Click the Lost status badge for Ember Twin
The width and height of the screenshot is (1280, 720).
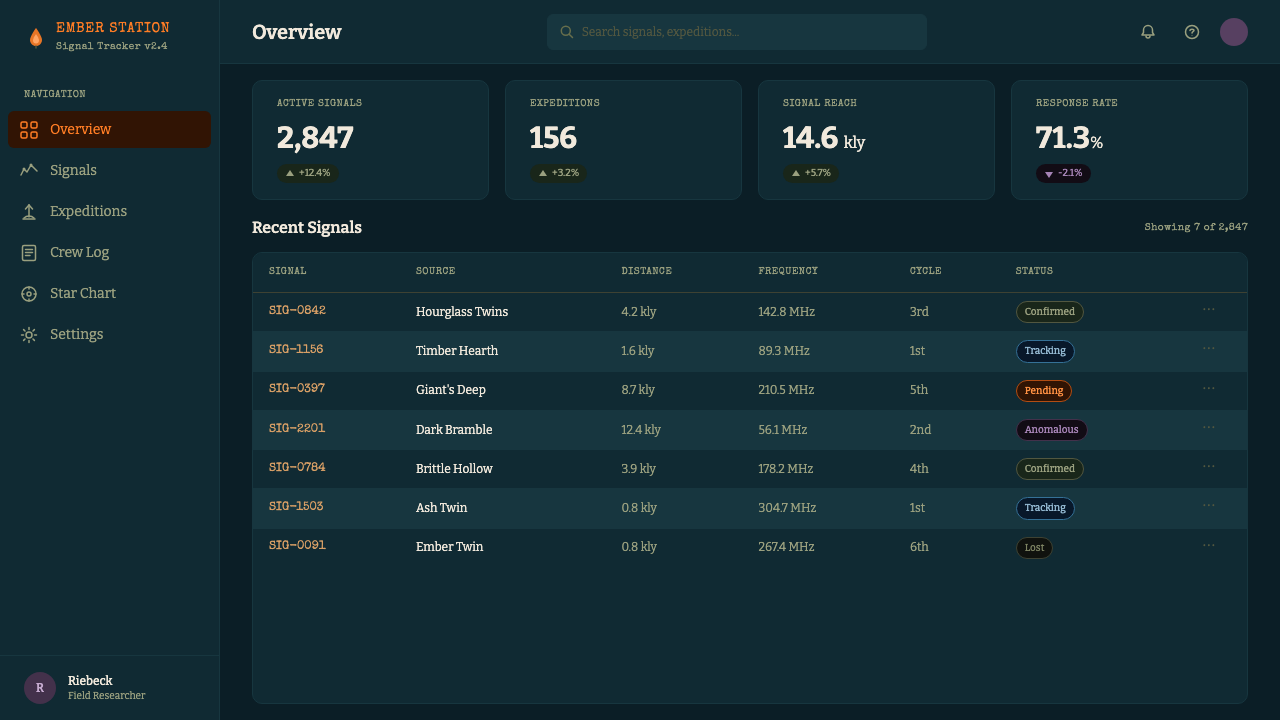pos(1034,548)
